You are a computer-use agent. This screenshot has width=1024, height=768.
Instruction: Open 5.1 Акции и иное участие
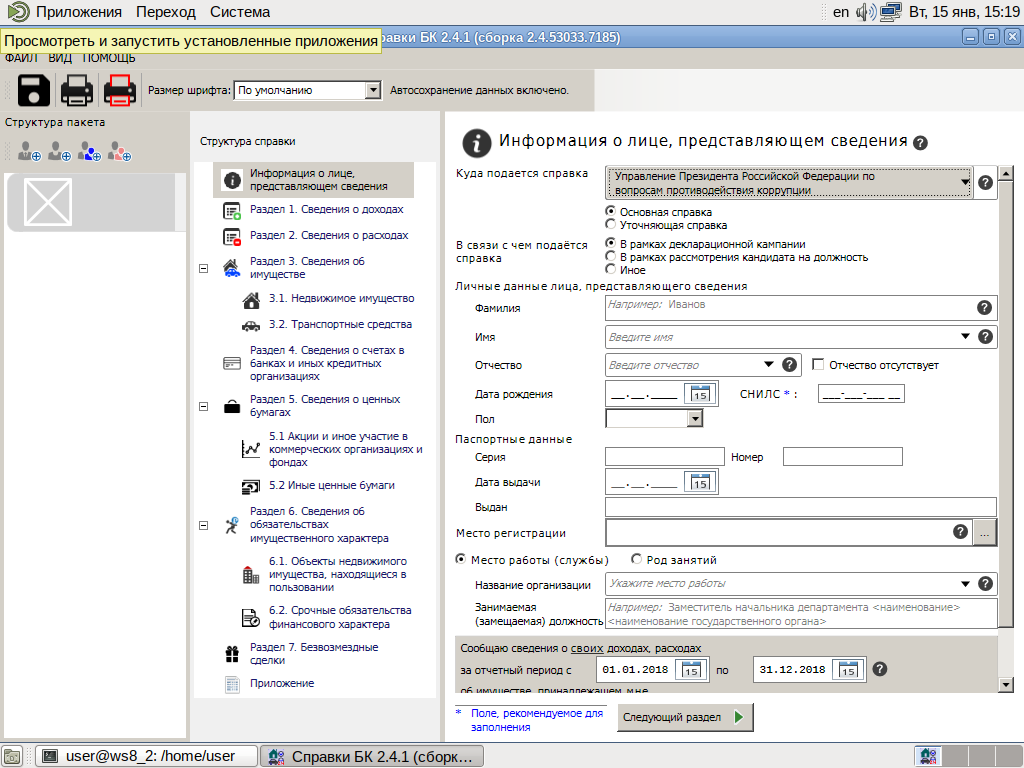point(345,449)
